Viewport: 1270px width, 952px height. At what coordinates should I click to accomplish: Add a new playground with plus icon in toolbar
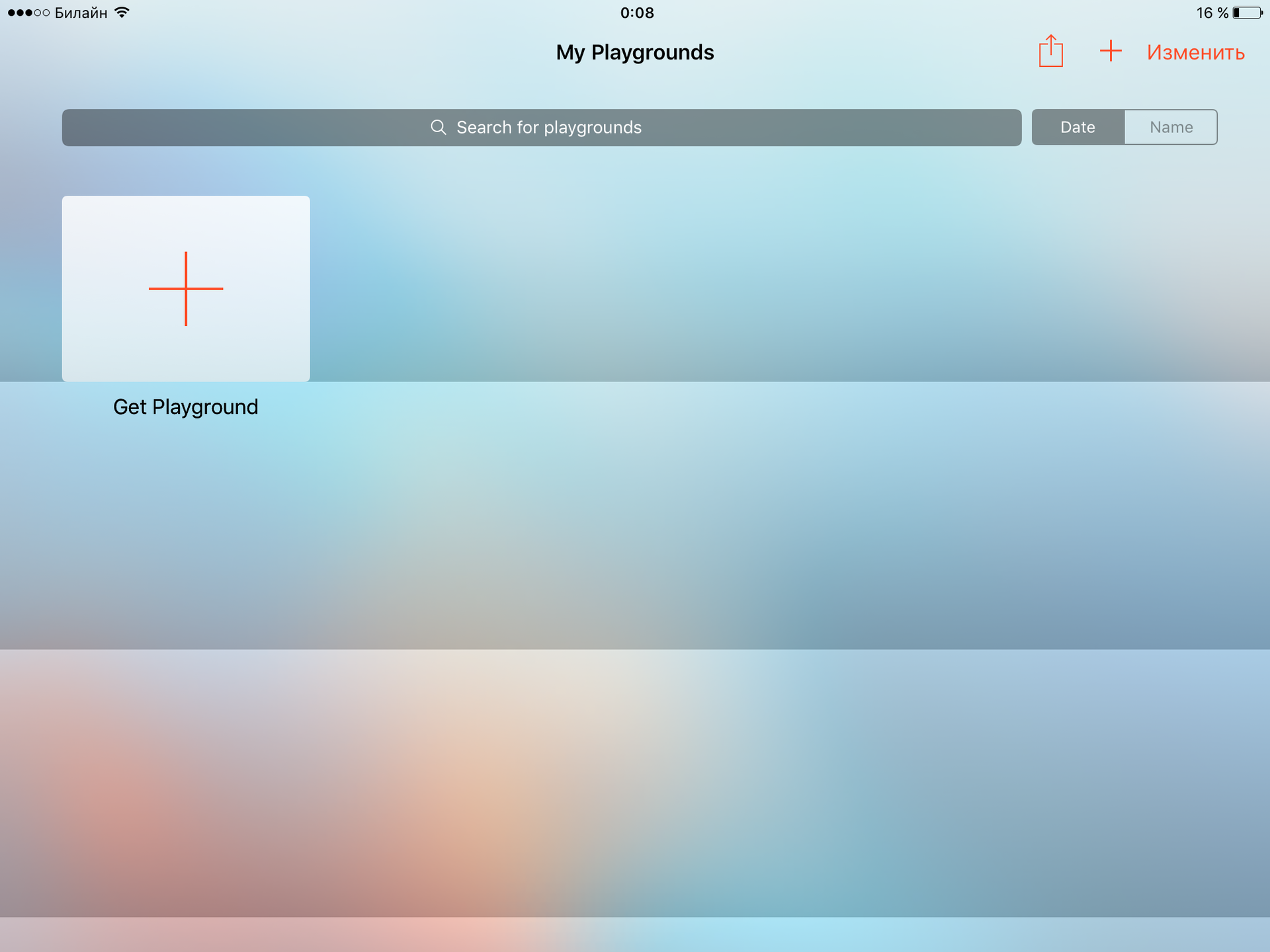click(x=1111, y=51)
